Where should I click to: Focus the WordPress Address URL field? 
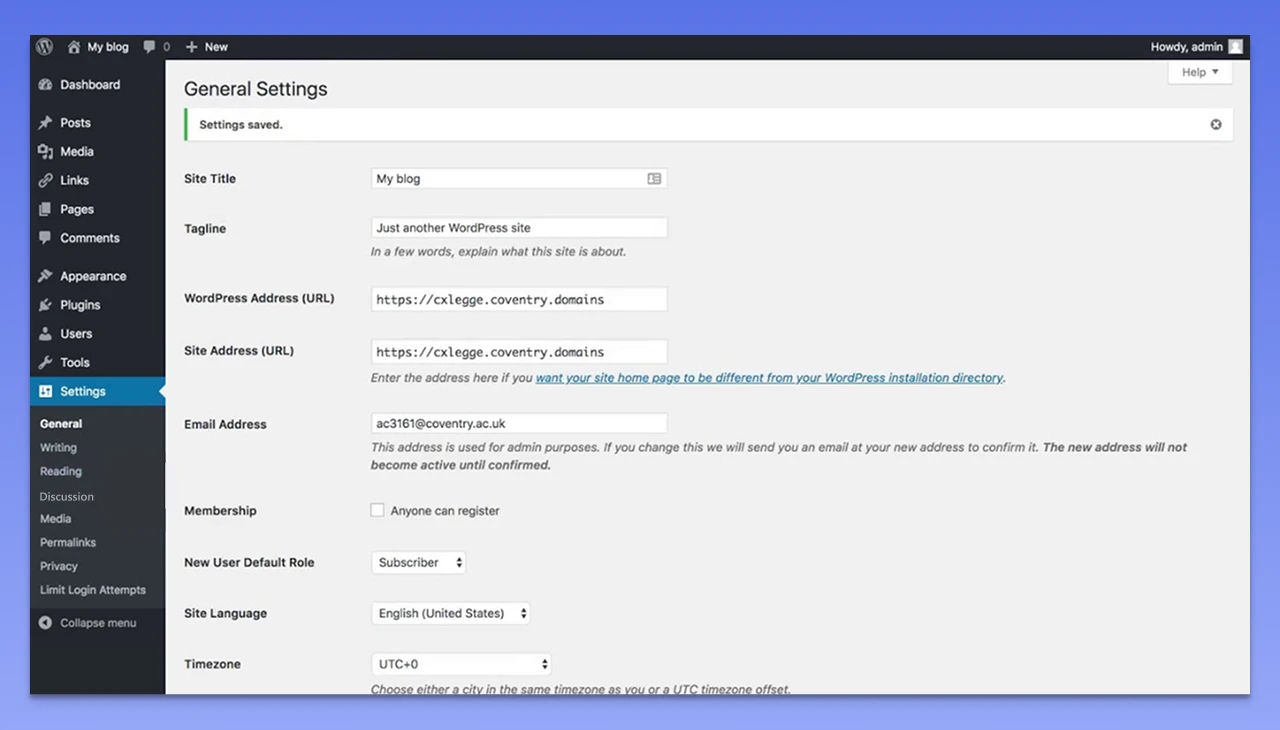pyautogui.click(x=519, y=299)
